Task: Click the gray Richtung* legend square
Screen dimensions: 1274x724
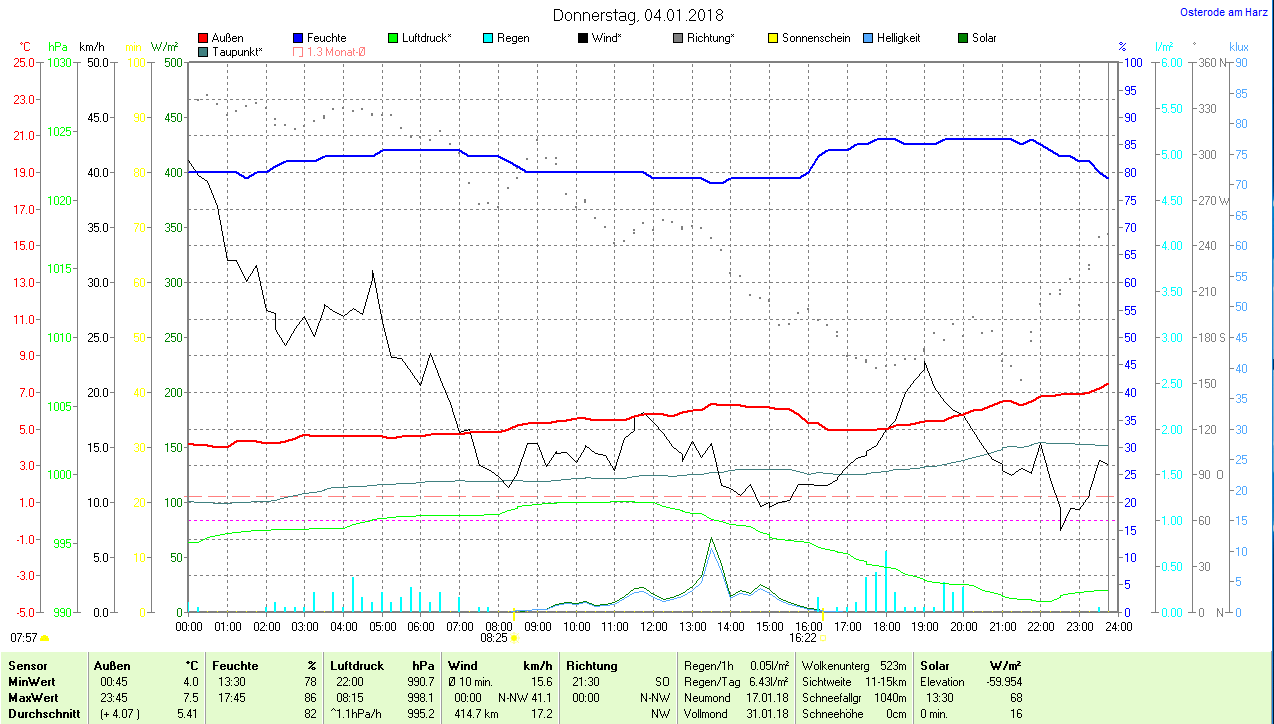Action: [x=678, y=38]
